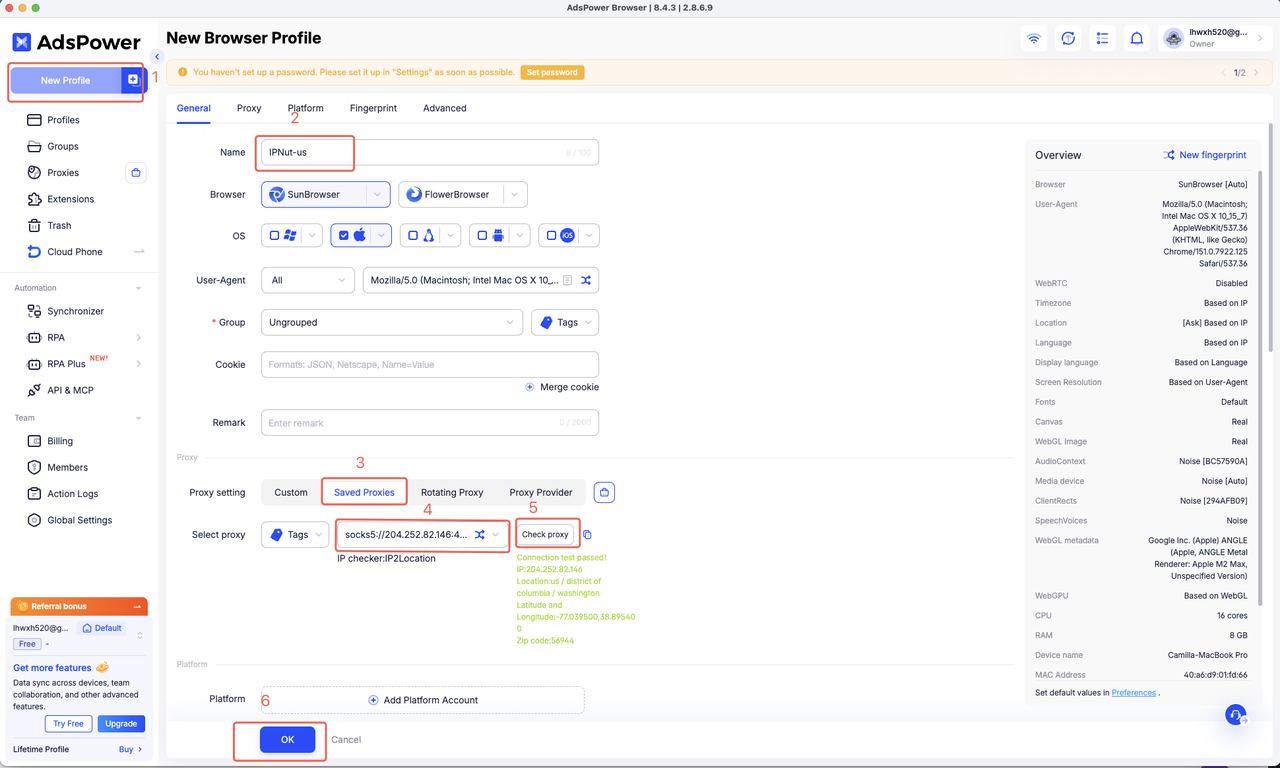This screenshot has width=1280, height=768.
Task: Open the task list icon in header
Action: (1102, 39)
